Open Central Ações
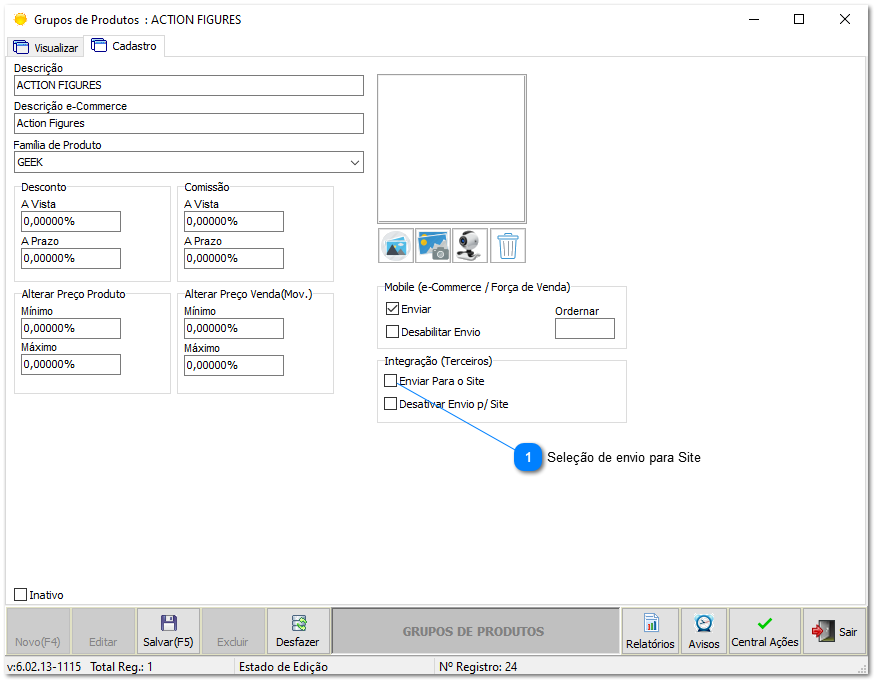Viewport: 877px width, 683px height. (765, 631)
